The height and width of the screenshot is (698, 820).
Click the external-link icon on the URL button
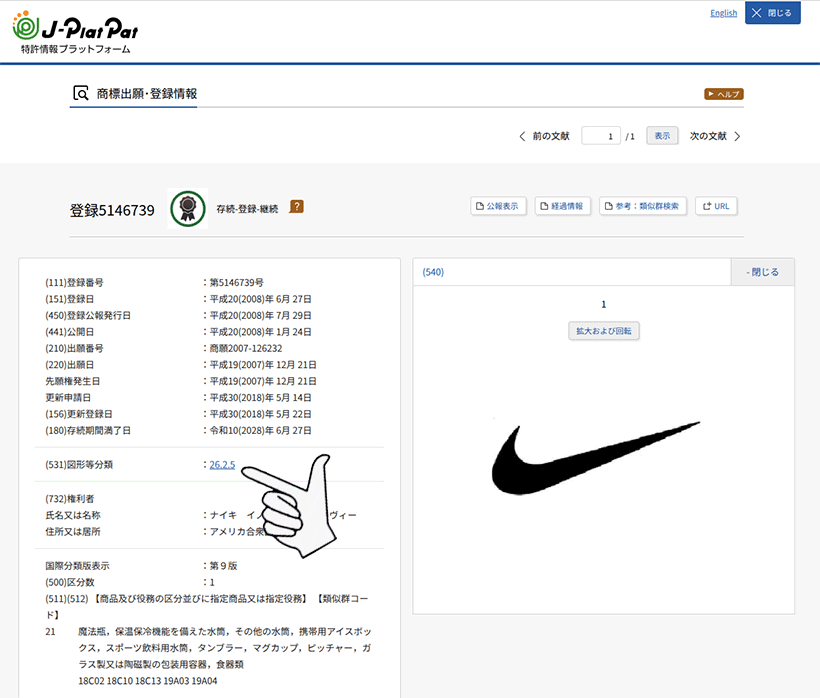[705, 206]
